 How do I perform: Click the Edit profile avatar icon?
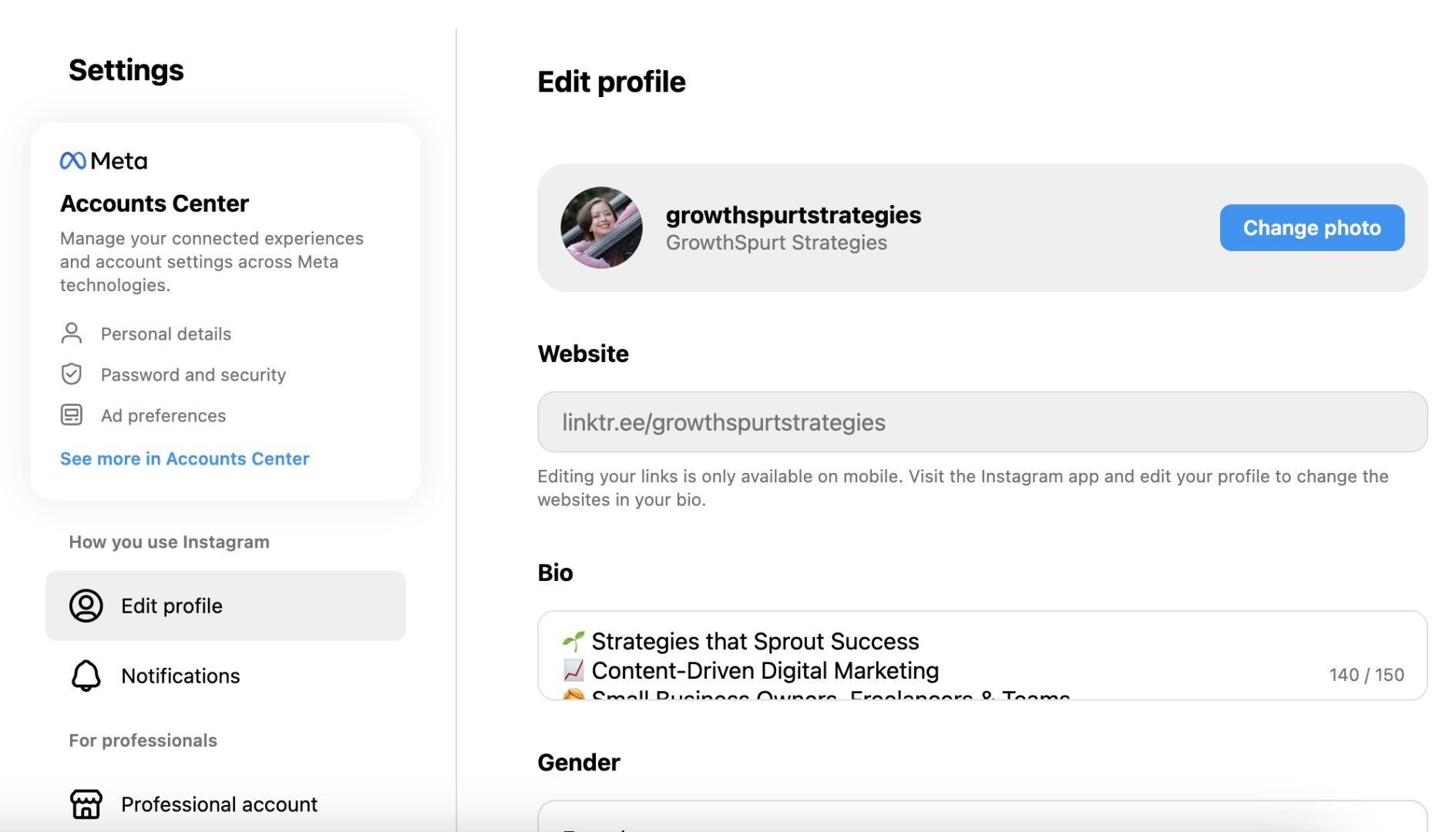click(x=86, y=606)
